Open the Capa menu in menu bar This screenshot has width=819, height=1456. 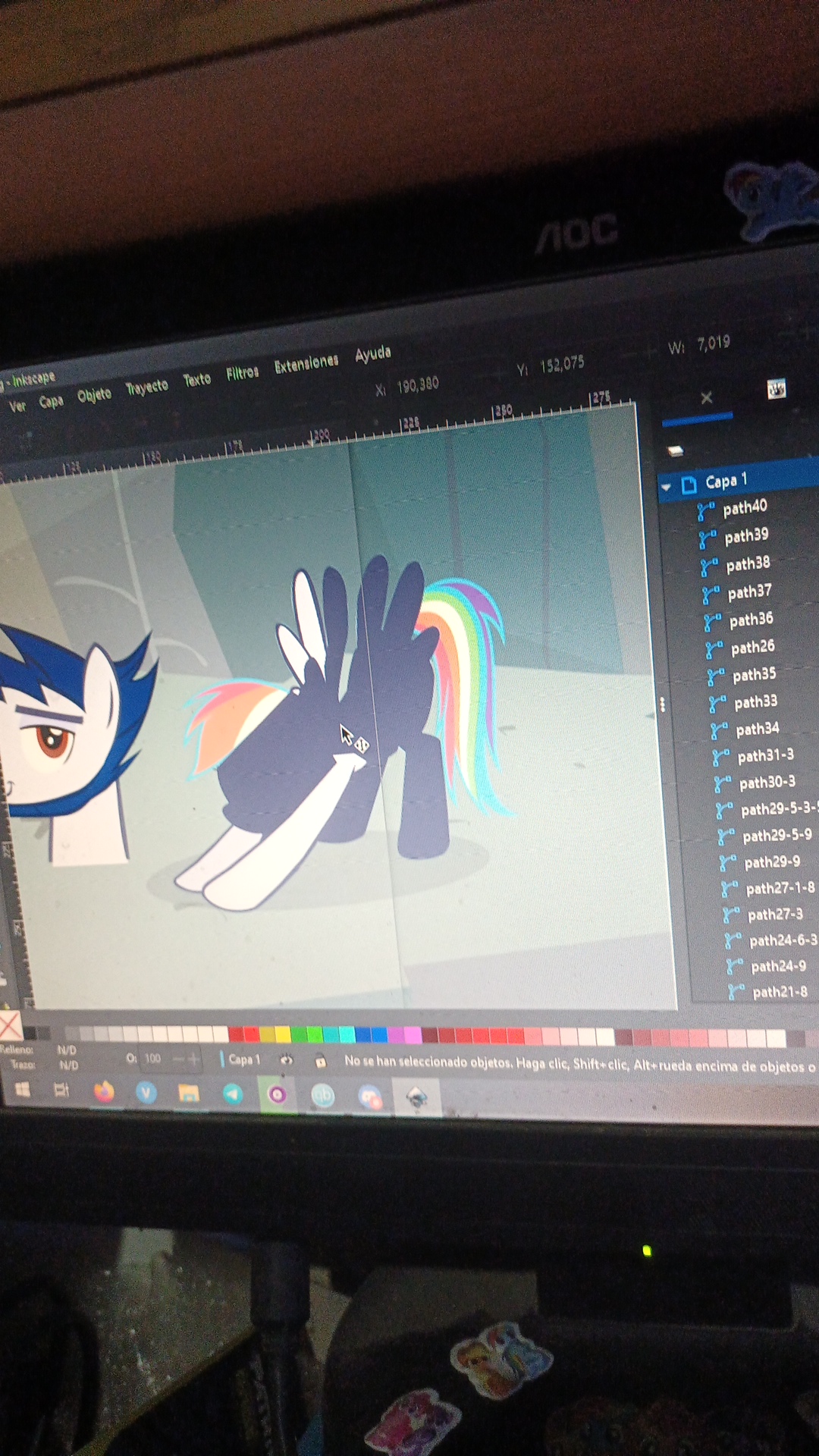pos(51,400)
